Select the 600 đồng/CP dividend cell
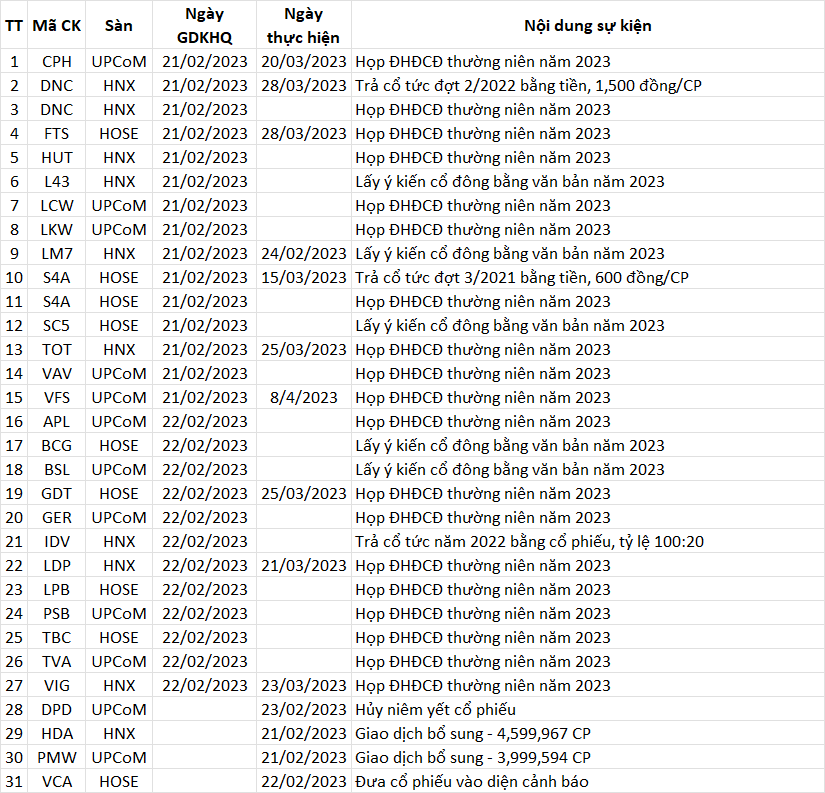This screenshot has width=825, height=793. (x=588, y=277)
